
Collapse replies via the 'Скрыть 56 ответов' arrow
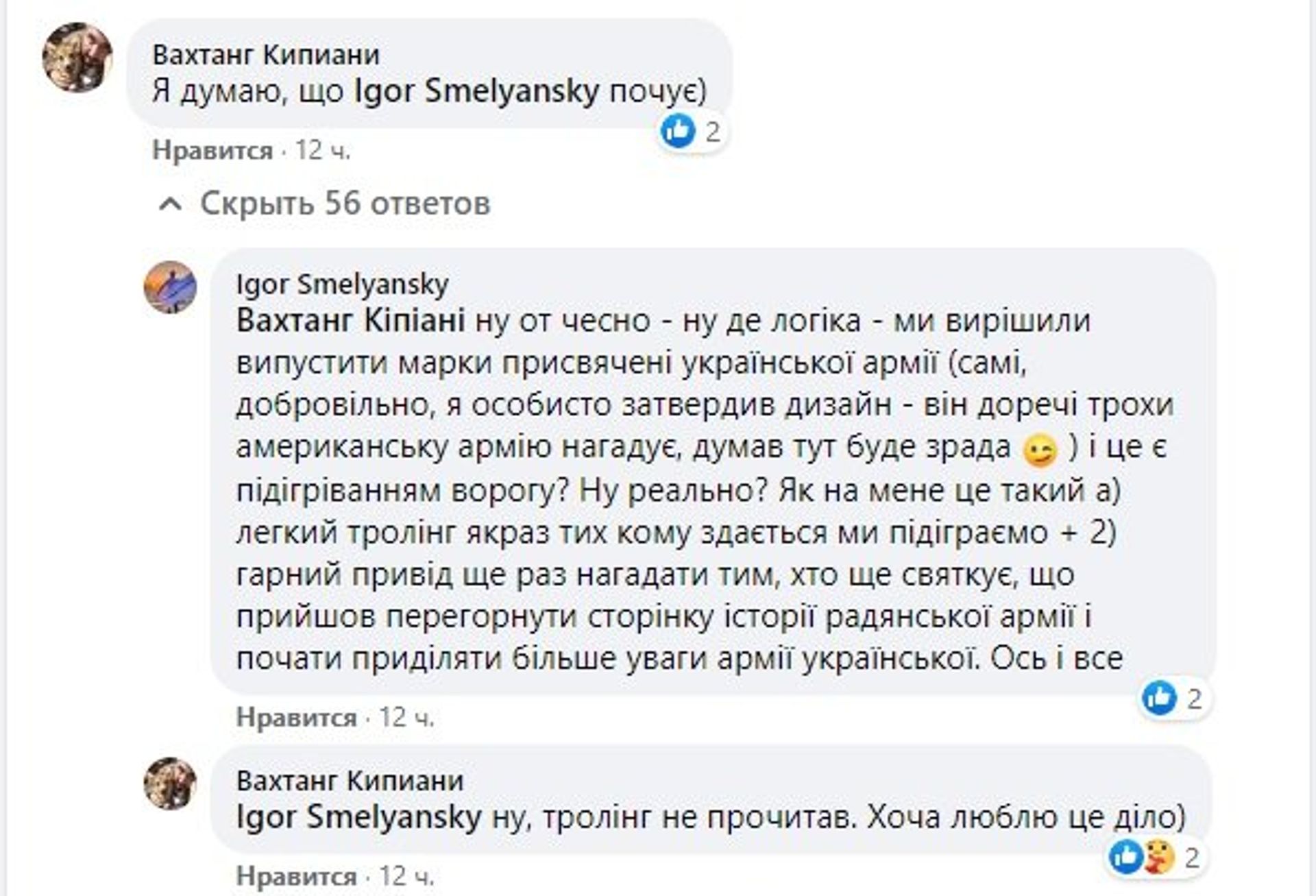point(170,204)
